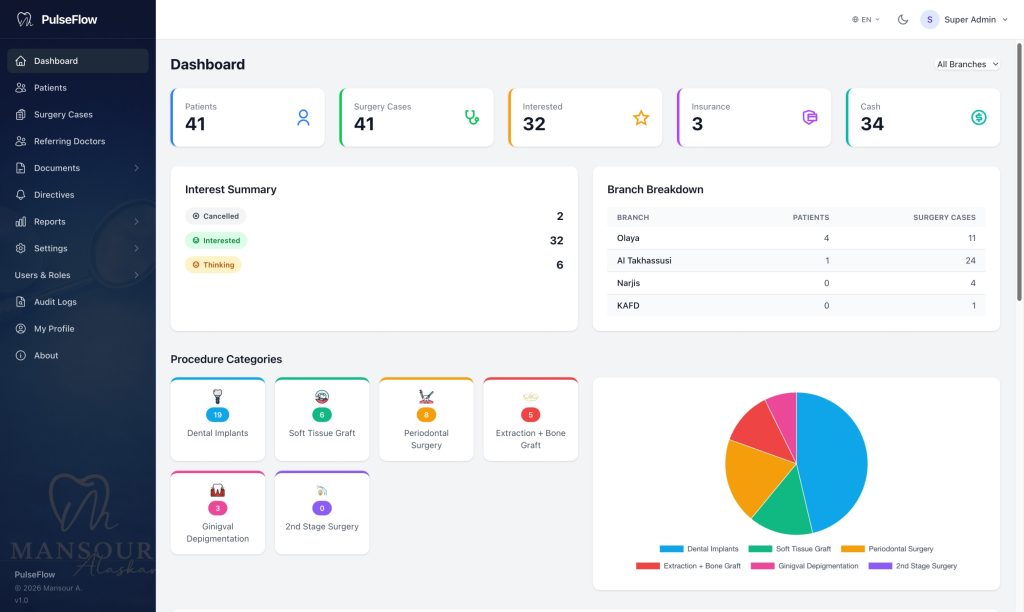The image size is (1024, 612).
Task: Open the Dental Implants count badge 19
Action: [217, 415]
